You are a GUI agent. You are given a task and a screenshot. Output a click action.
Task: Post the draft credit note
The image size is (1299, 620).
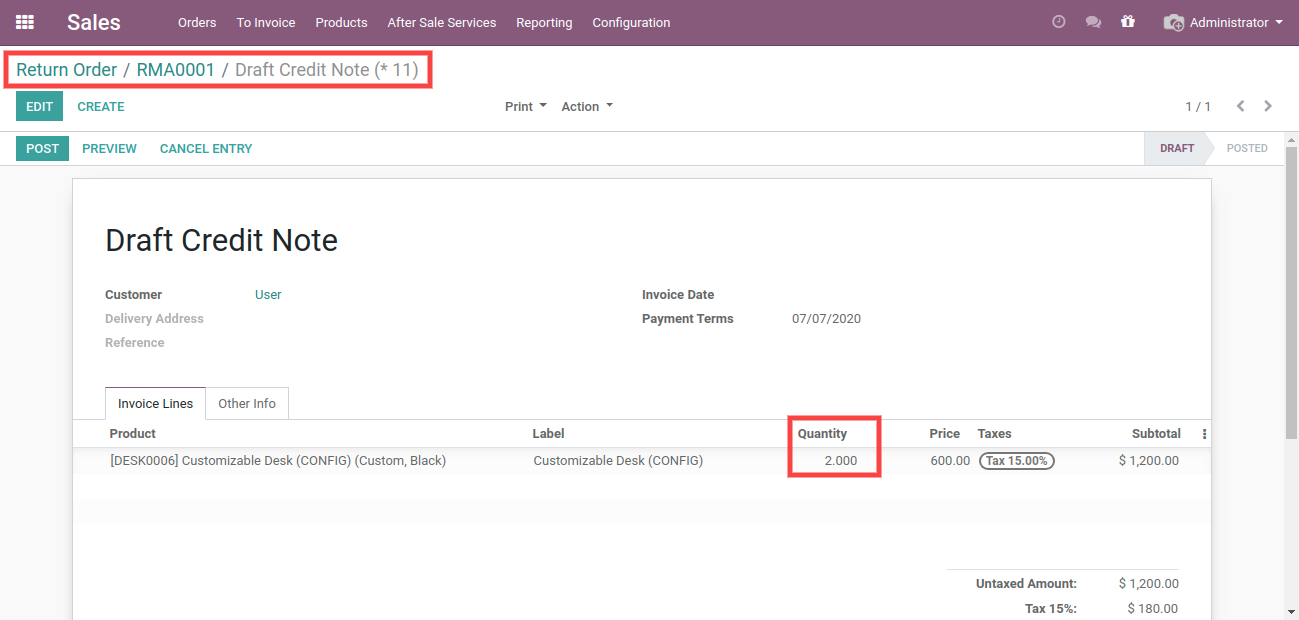pyautogui.click(x=42, y=148)
